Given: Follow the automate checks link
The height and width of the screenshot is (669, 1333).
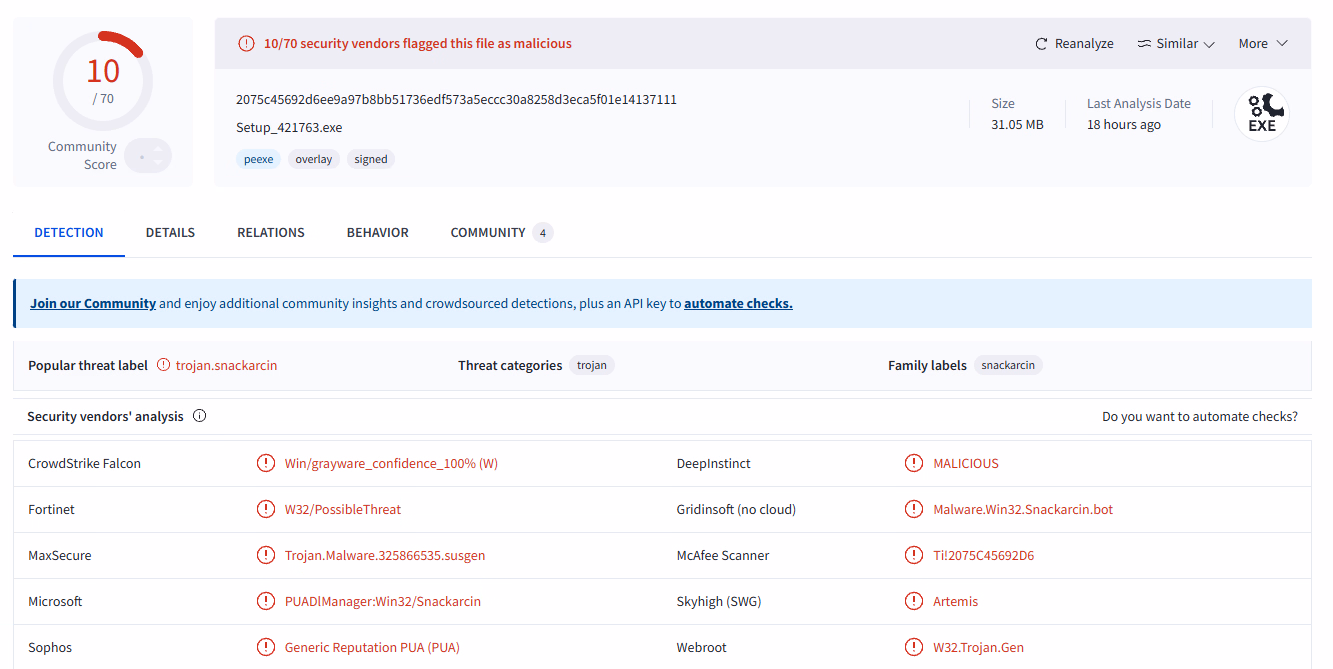Looking at the screenshot, I should (738, 303).
